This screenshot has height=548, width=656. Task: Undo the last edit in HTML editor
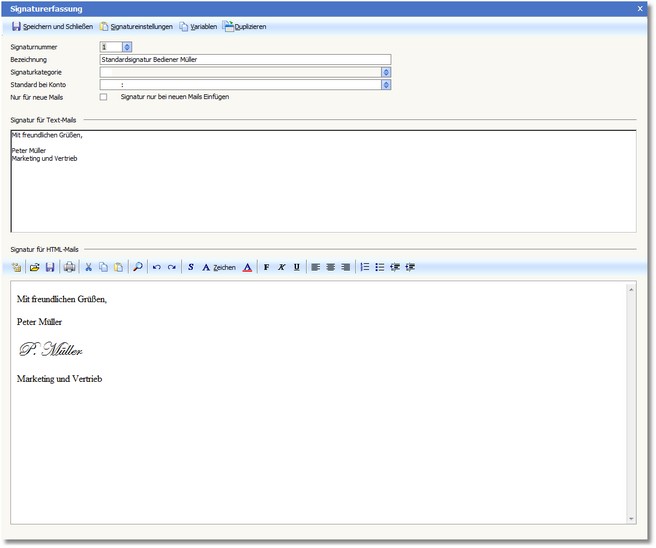pos(156,267)
